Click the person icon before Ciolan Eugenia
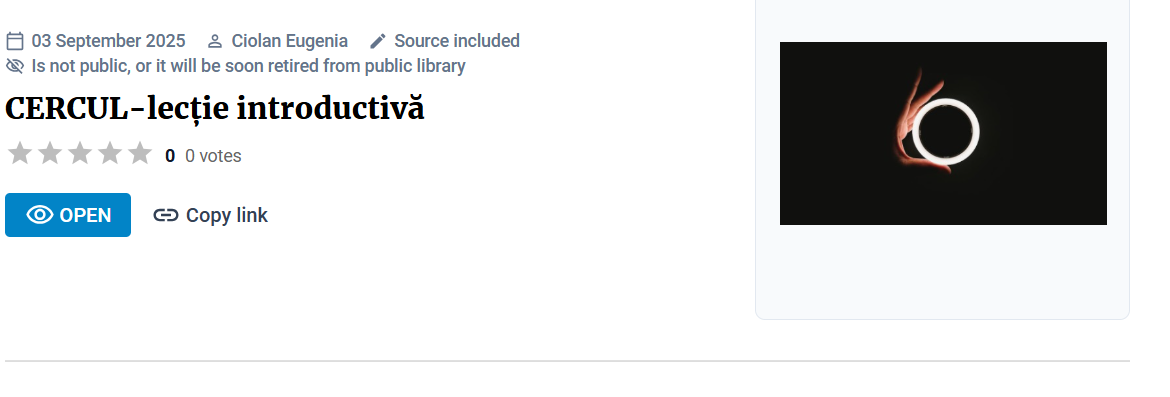This screenshot has width=1170, height=397. click(x=215, y=41)
